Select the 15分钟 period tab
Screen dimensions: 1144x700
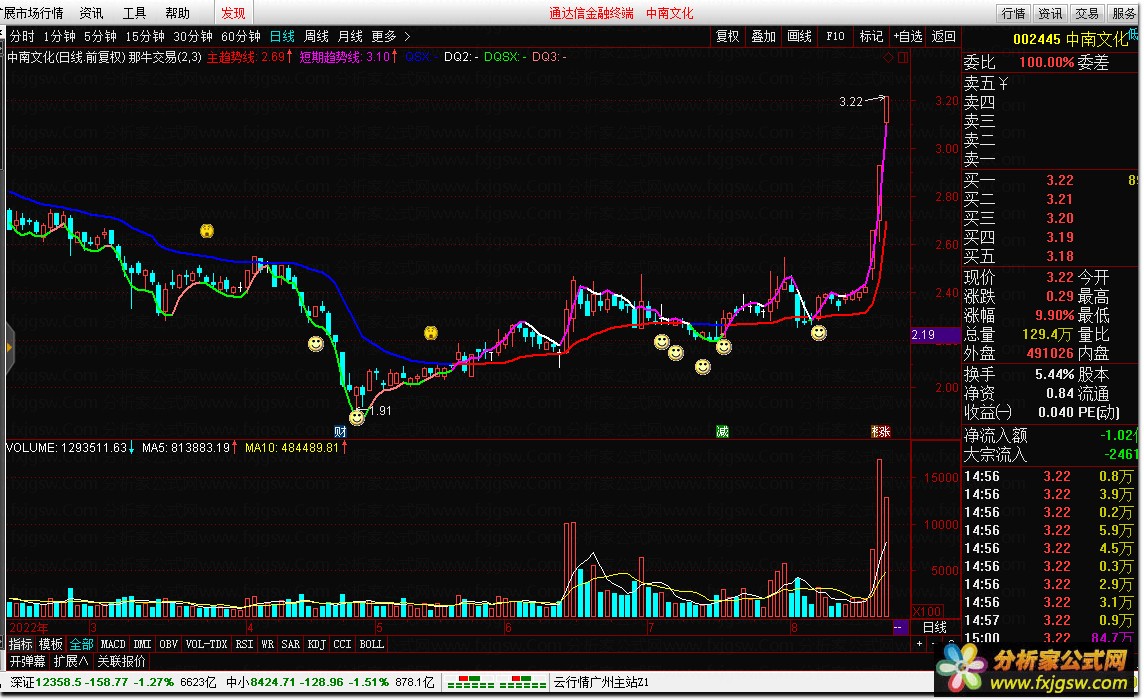(x=145, y=36)
